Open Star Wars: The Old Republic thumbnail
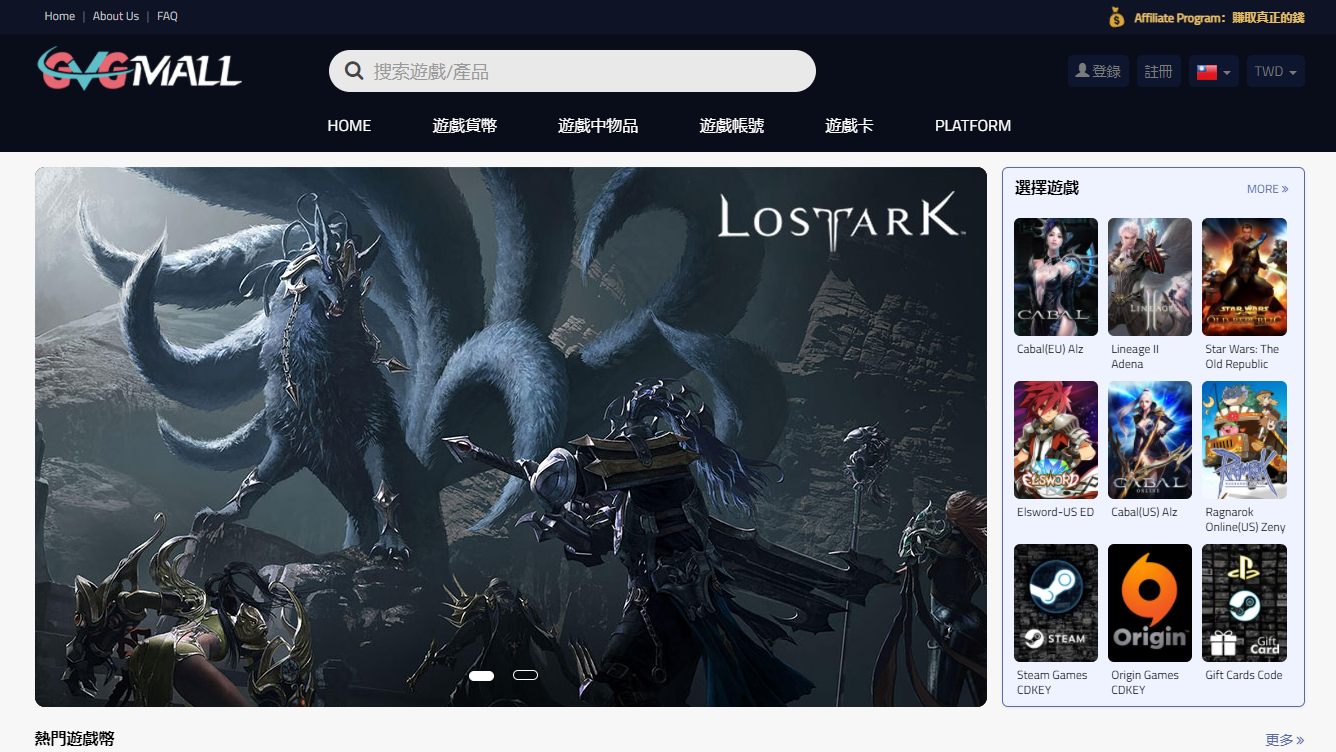Image resolution: width=1336 pixels, height=752 pixels. point(1244,277)
